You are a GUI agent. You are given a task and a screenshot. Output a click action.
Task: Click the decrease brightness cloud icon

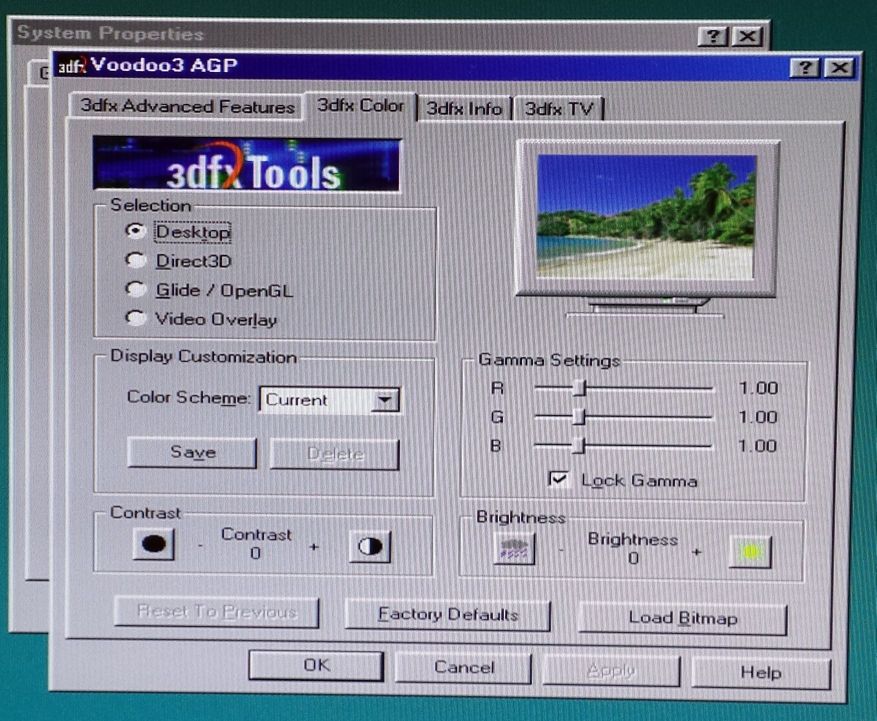pyautogui.click(x=514, y=549)
